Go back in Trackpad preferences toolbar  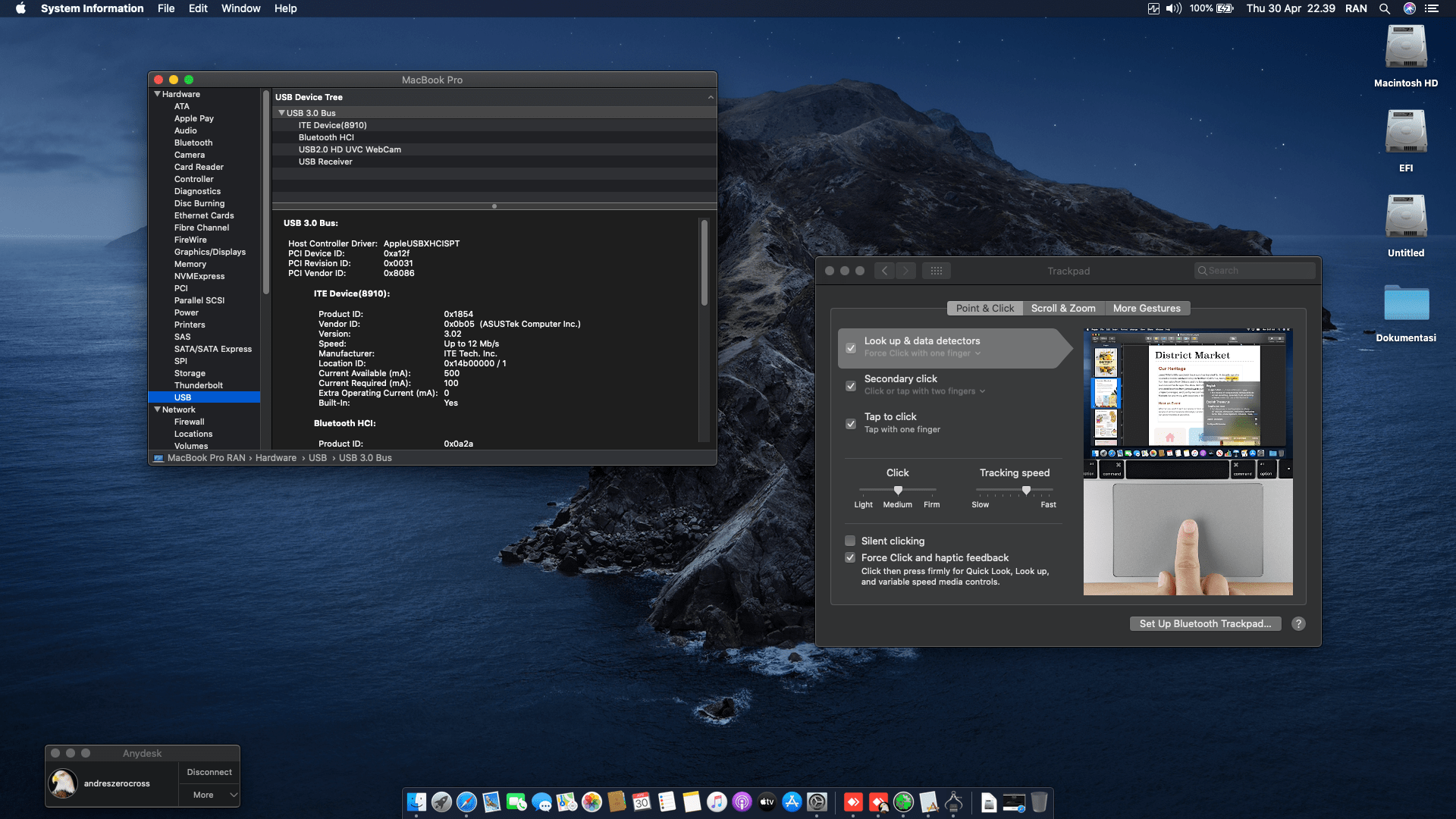884,271
